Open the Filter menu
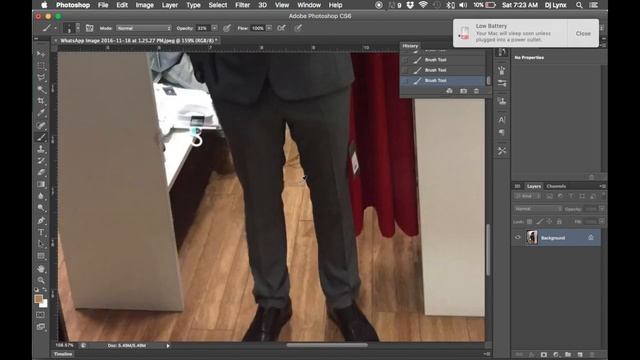The width and height of the screenshot is (640, 360). (242, 5)
